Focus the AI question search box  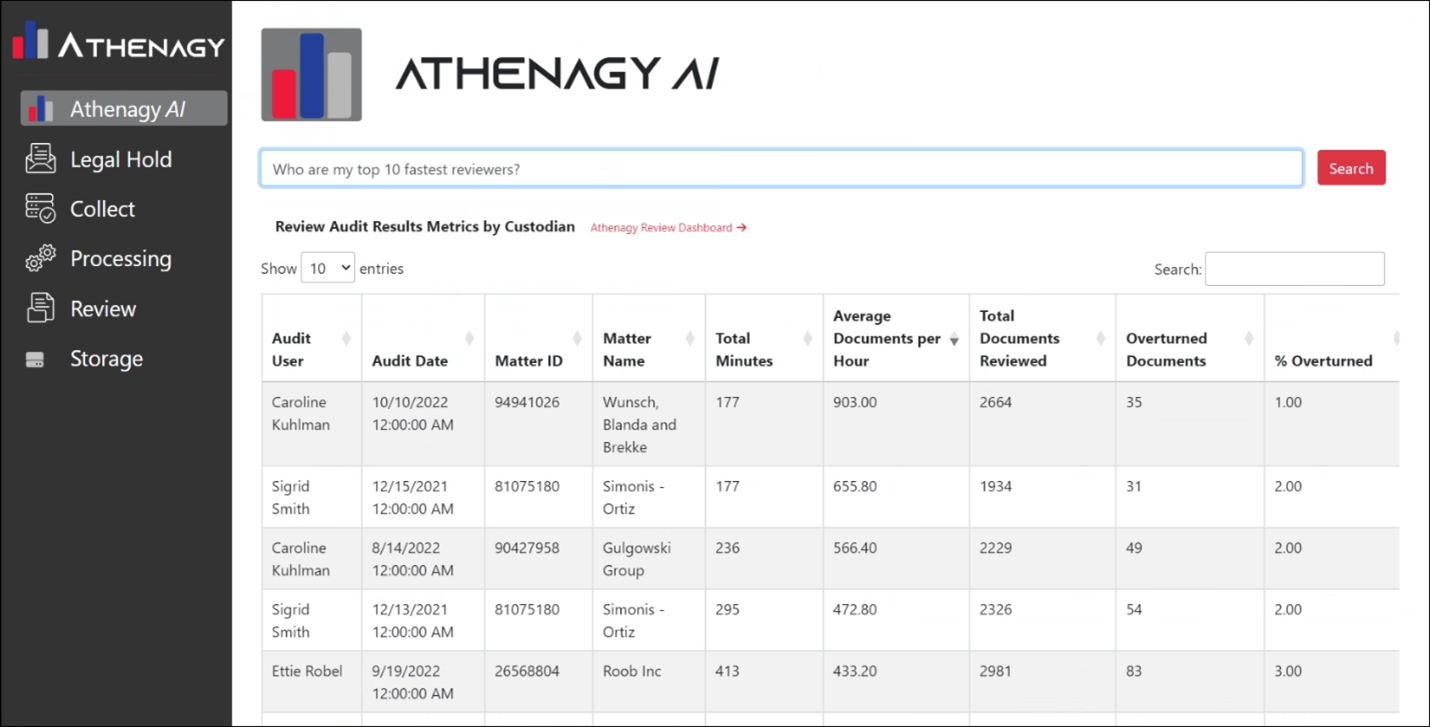tap(780, 169)
